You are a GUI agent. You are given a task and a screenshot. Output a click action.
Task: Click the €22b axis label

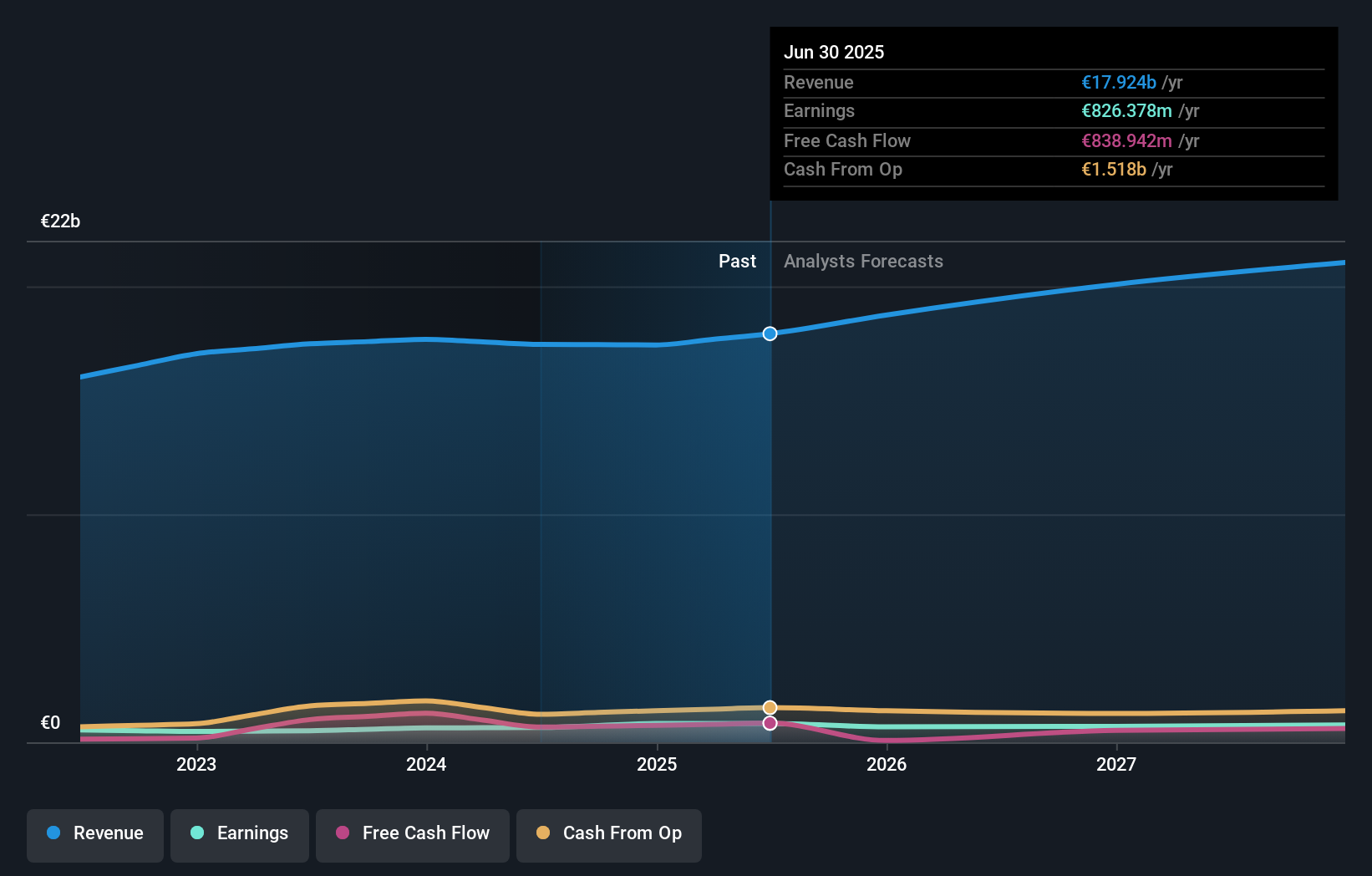[59, 222]
